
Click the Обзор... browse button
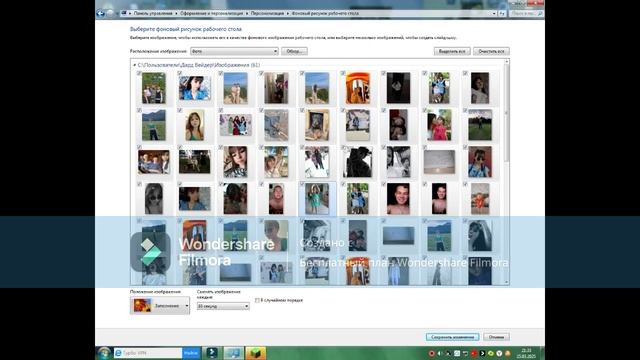(x=294, y=51)
